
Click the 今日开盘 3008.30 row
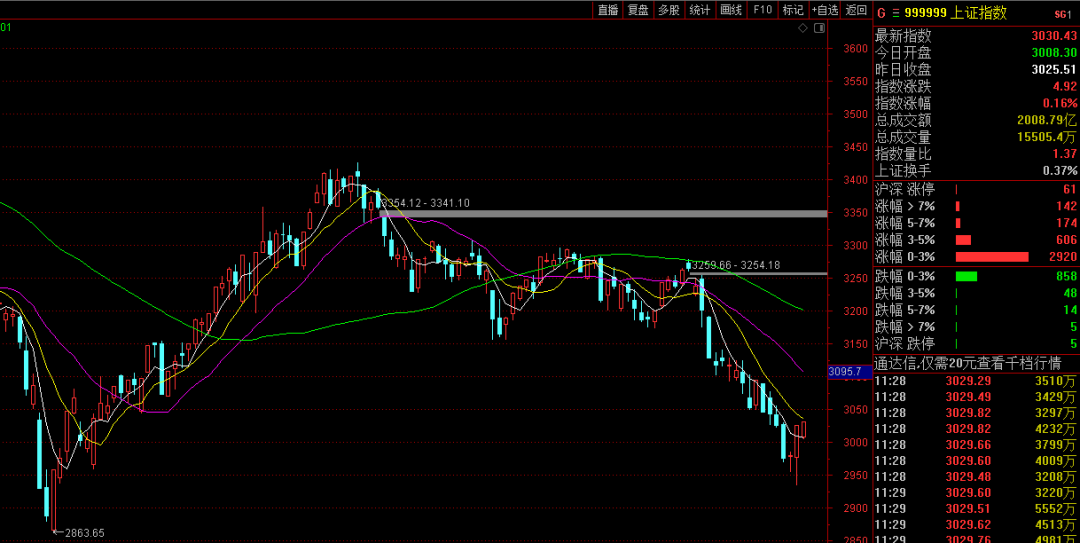[976, 52]
